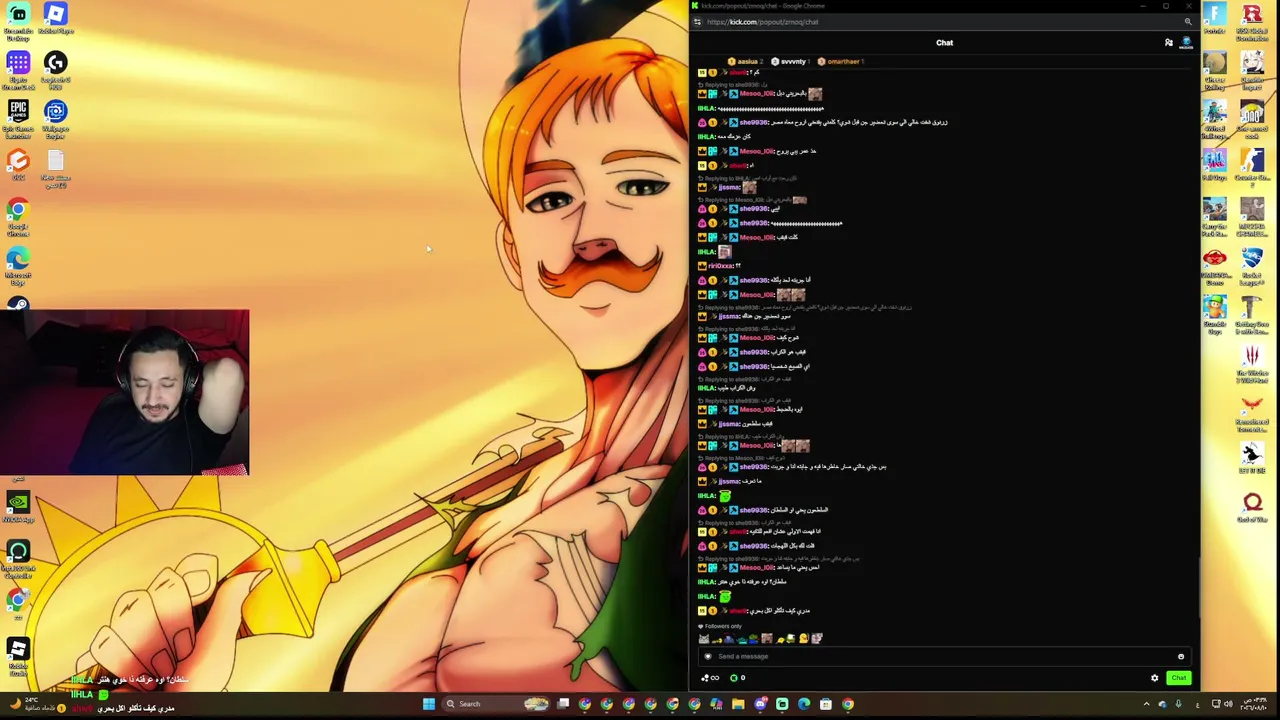Open The Witcher 3 desktop shortcut
The height and width of the screenshot is (720, 1280).
click(1252, 364)
